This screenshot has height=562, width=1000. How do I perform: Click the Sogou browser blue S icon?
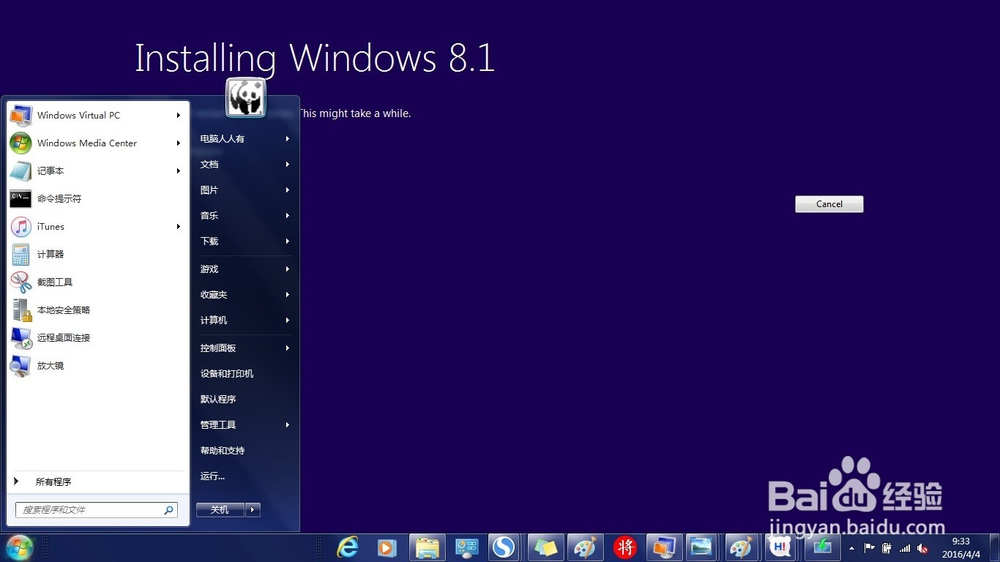pos(504,547)
